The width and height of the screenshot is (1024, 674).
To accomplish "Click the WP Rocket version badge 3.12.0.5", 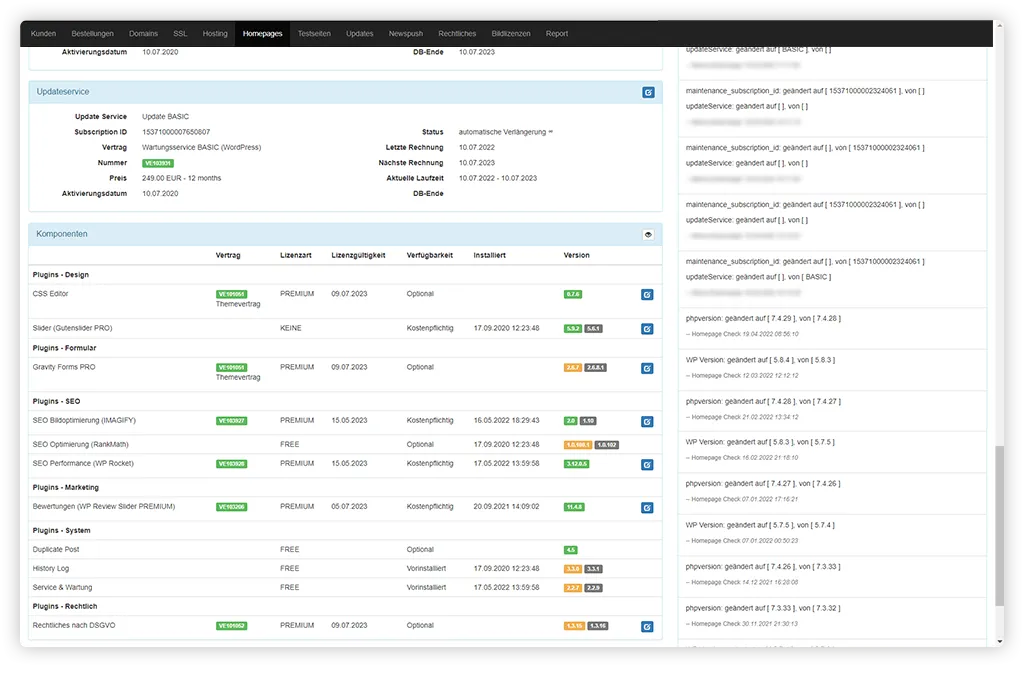I will click(577, 464).
